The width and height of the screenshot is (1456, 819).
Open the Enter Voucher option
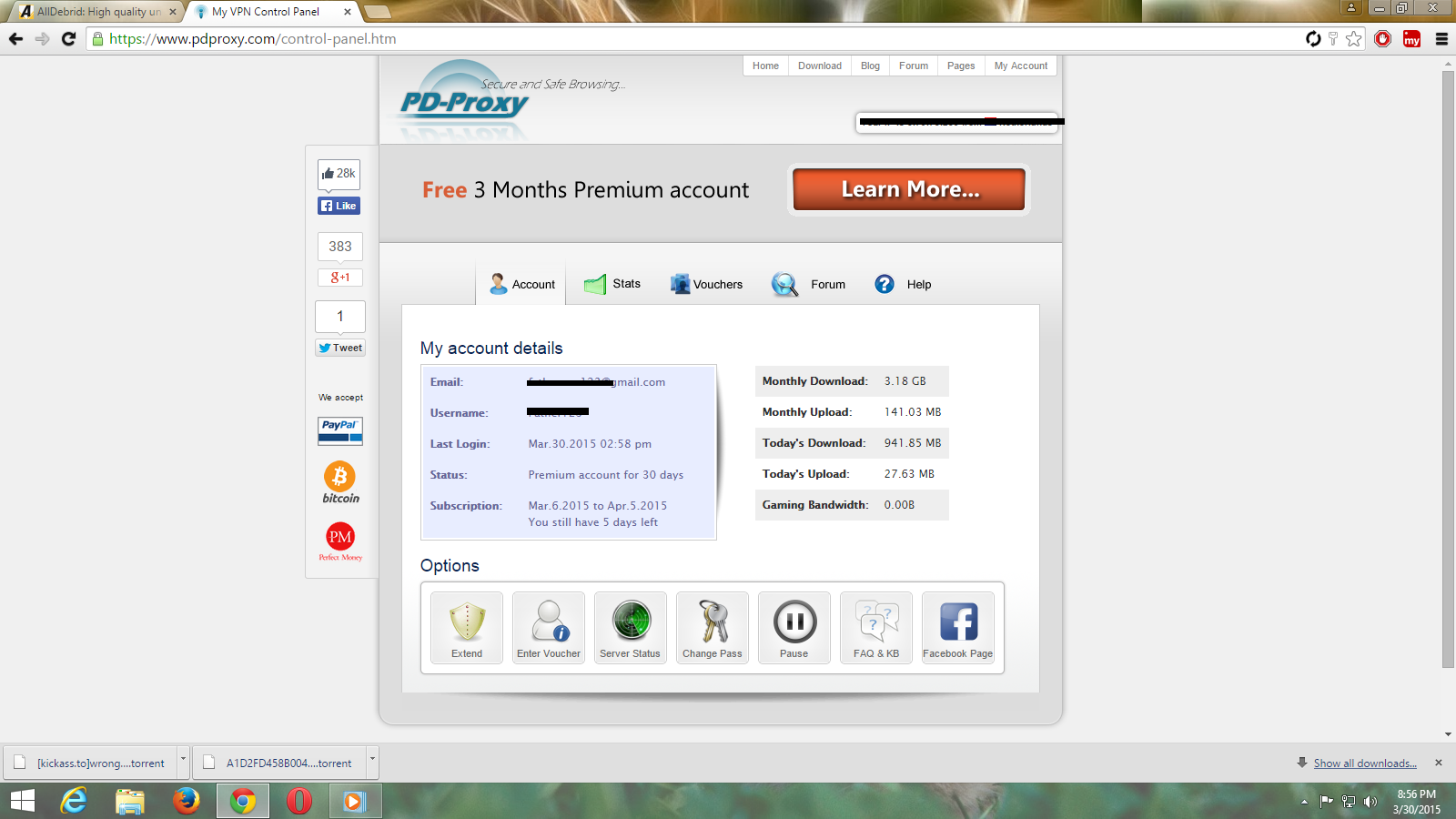(549, 628)
